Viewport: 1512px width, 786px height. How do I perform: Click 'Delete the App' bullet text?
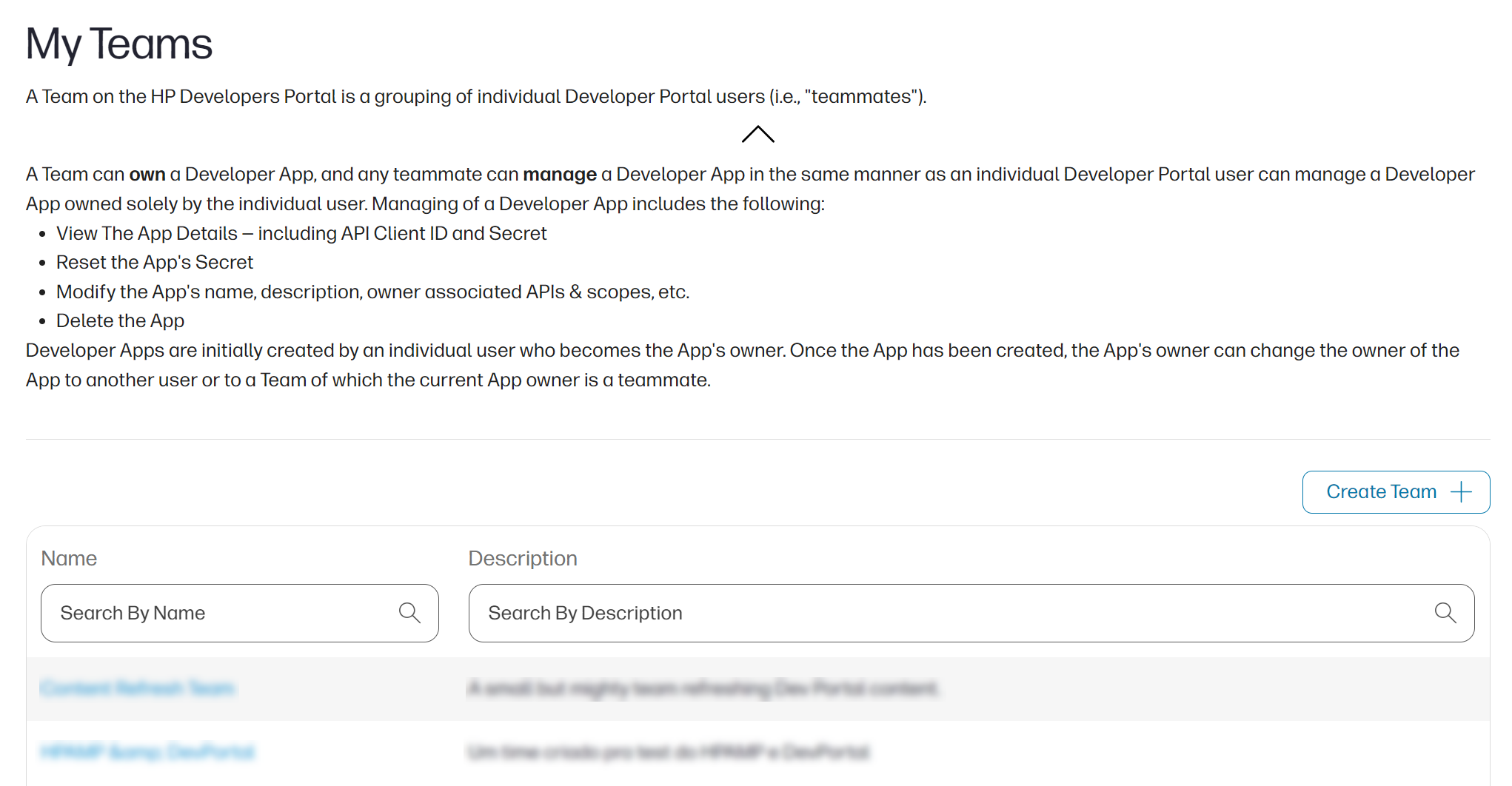coord(120,320)
